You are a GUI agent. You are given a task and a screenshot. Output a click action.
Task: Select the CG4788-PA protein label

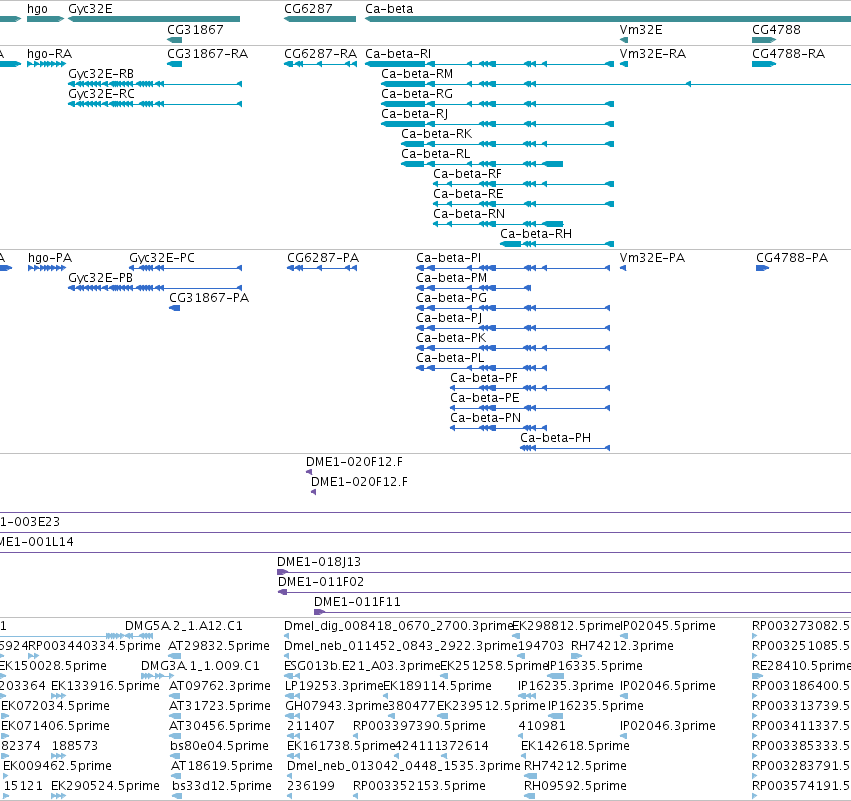792,258
